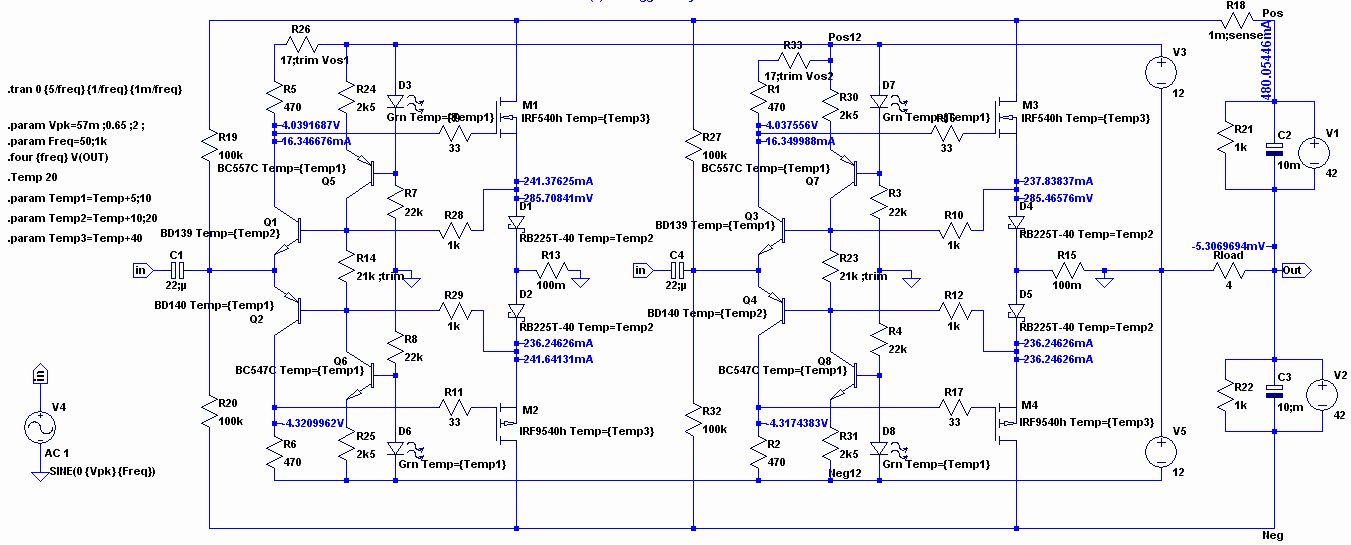Click the R26 trim Vos1 resistor
This screenshot has width=1351, height=545.
click(x=301, y=45)
